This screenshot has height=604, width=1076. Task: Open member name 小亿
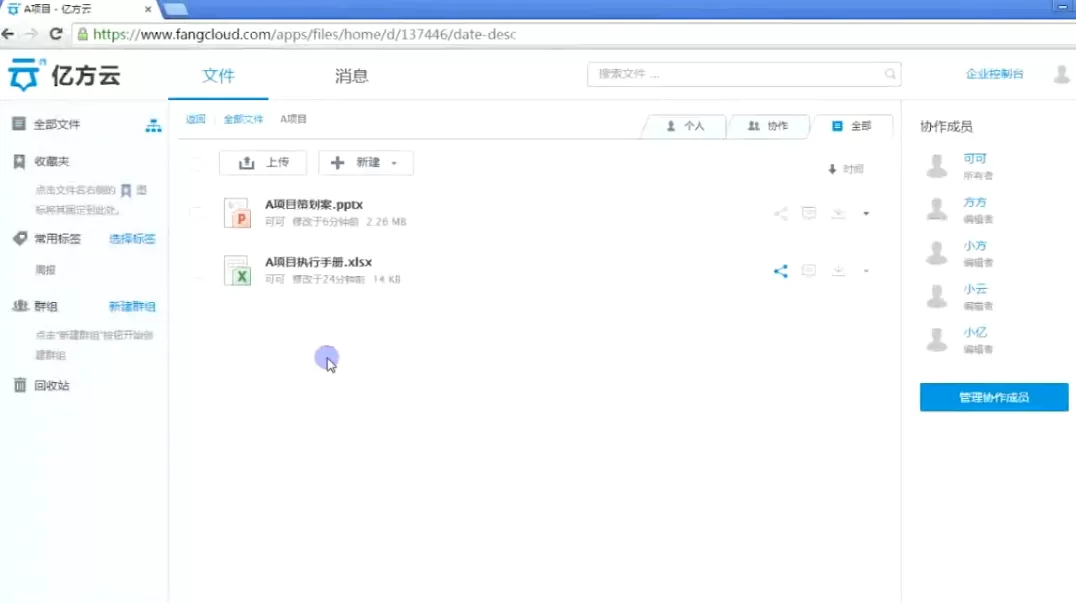974,332
